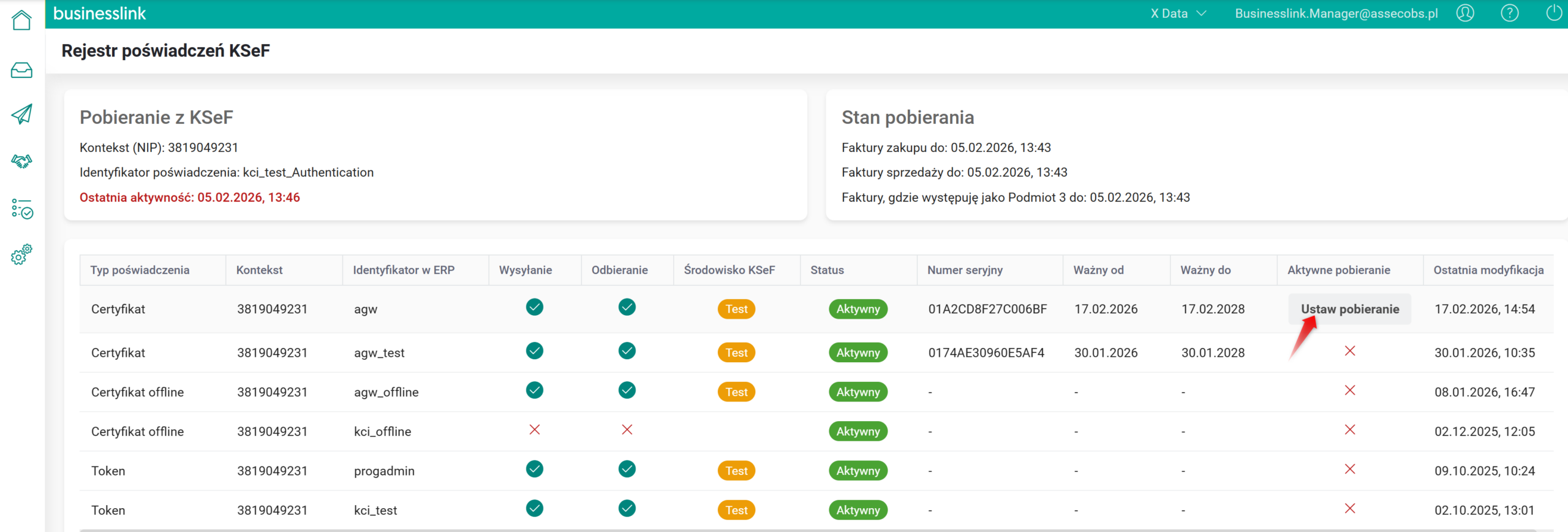This screenshot has height=532, width=1568.
Task: Open the task checklist sidebar icon
Action: click(21, 208)
